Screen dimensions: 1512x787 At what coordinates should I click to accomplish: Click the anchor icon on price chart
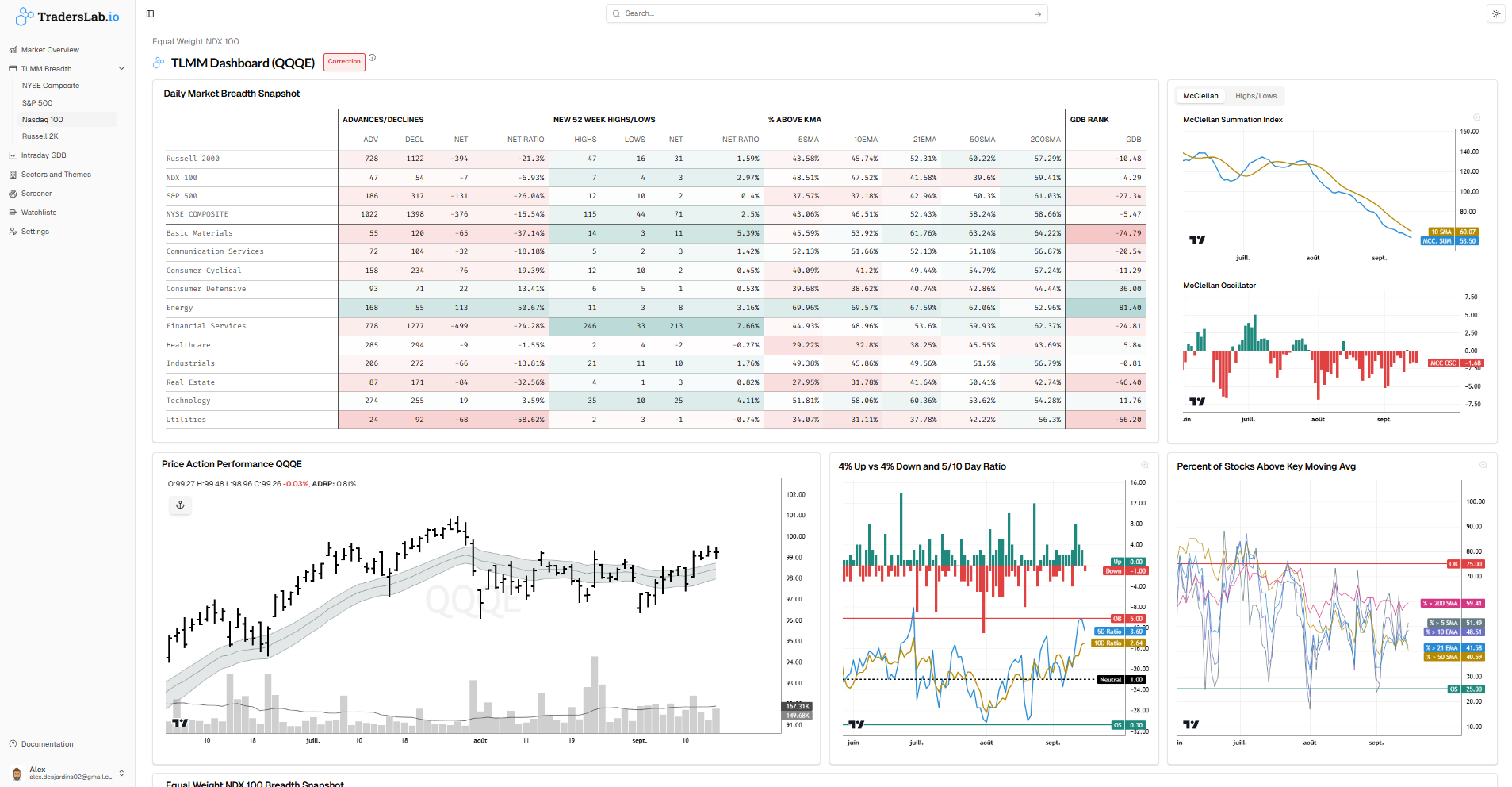[x=180, y=505]
